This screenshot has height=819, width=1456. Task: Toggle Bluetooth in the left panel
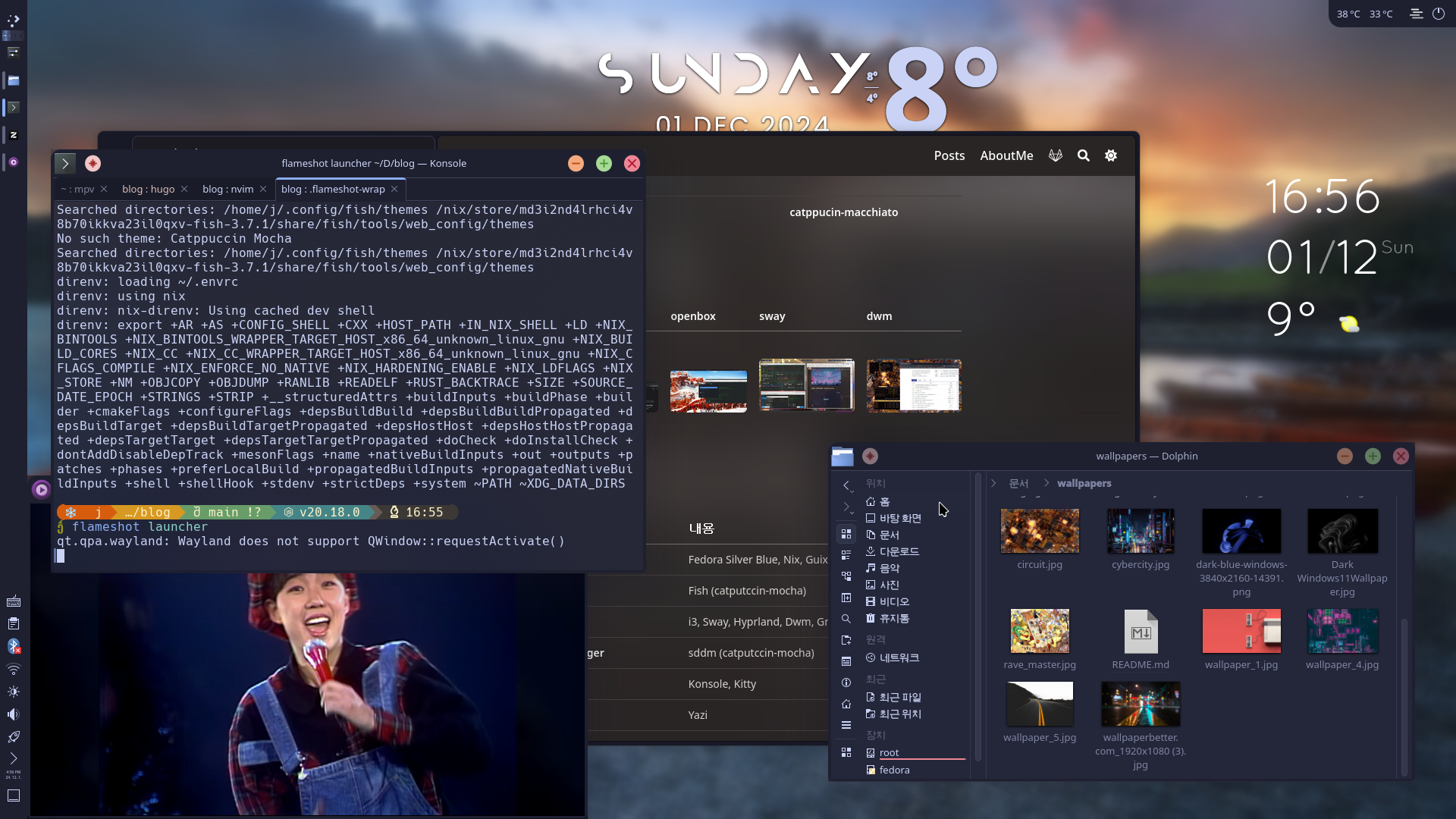click(14, 646)
